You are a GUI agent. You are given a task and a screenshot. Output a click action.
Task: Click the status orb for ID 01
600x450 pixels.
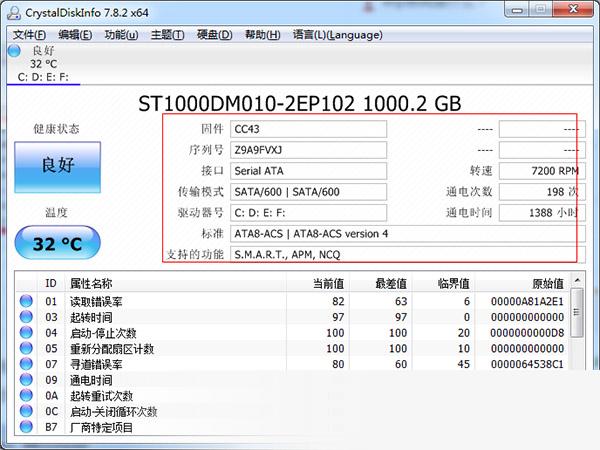(26, 301)
